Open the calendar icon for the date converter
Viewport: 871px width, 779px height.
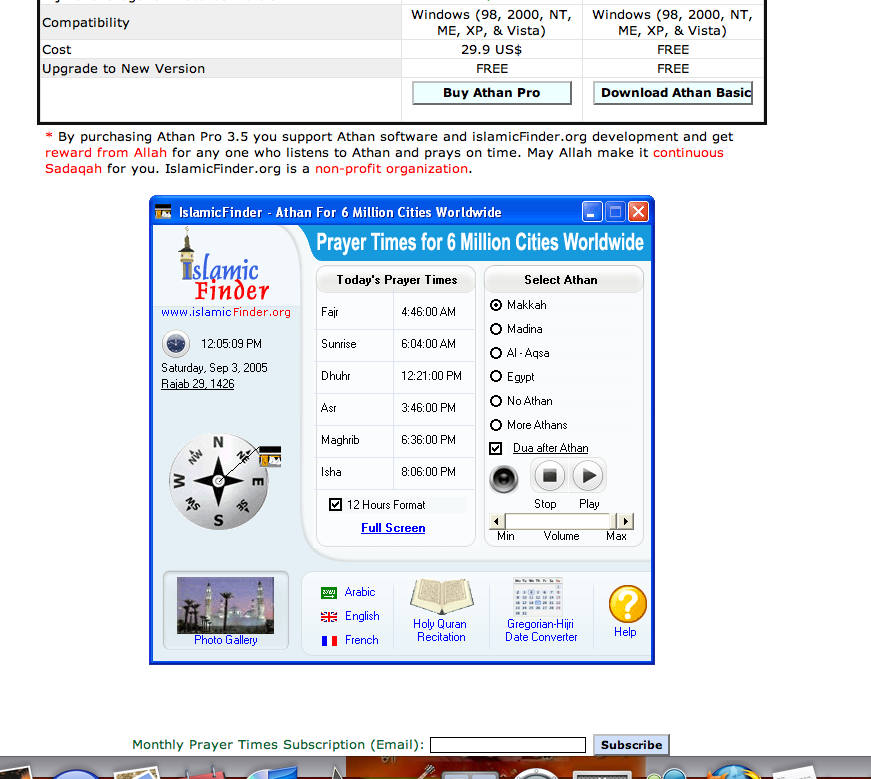pos(538,597)
